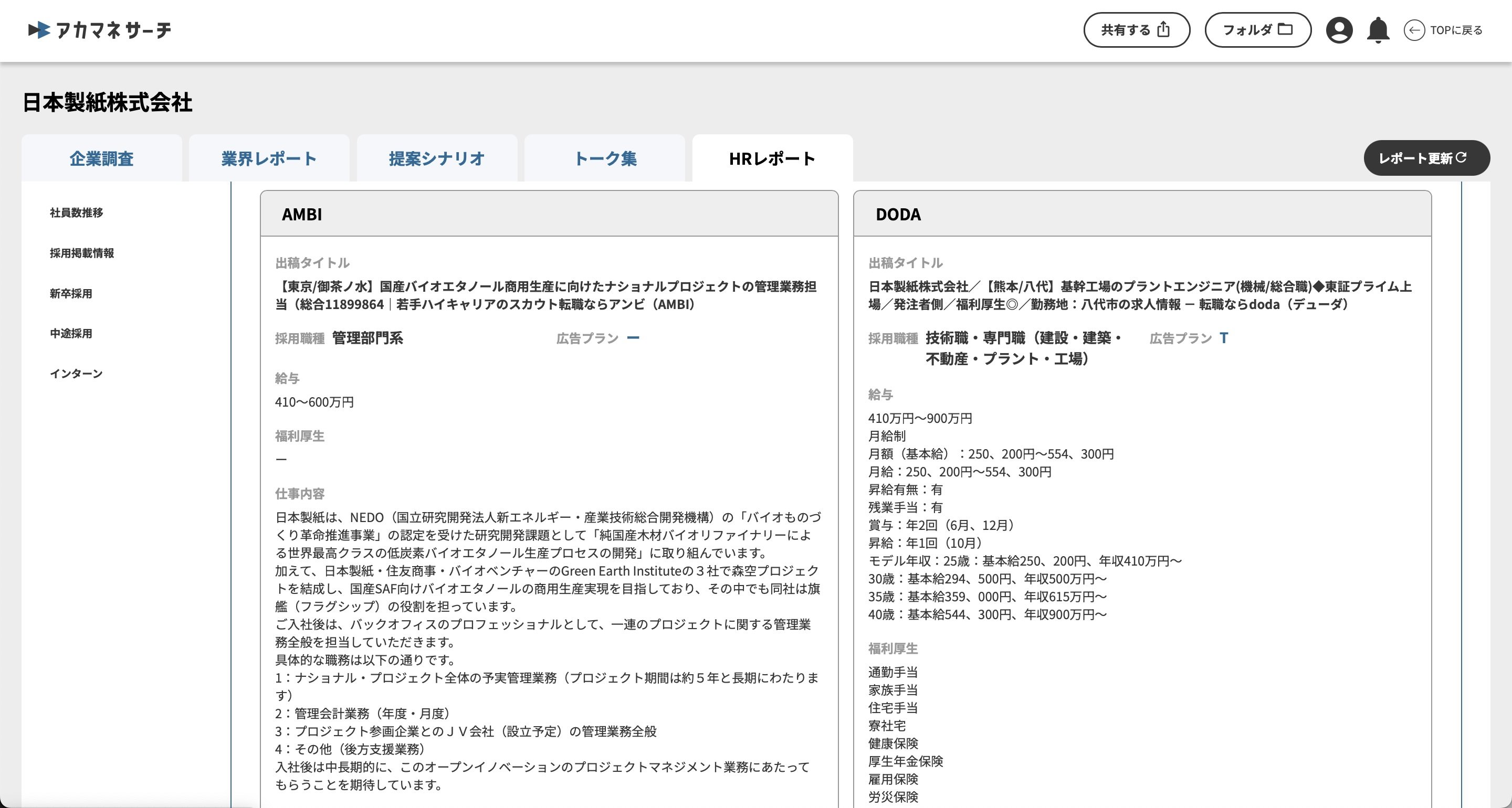The image size is (1512, 808).
Task: Click the 住宅手当 benefit line
Action: 892,708
